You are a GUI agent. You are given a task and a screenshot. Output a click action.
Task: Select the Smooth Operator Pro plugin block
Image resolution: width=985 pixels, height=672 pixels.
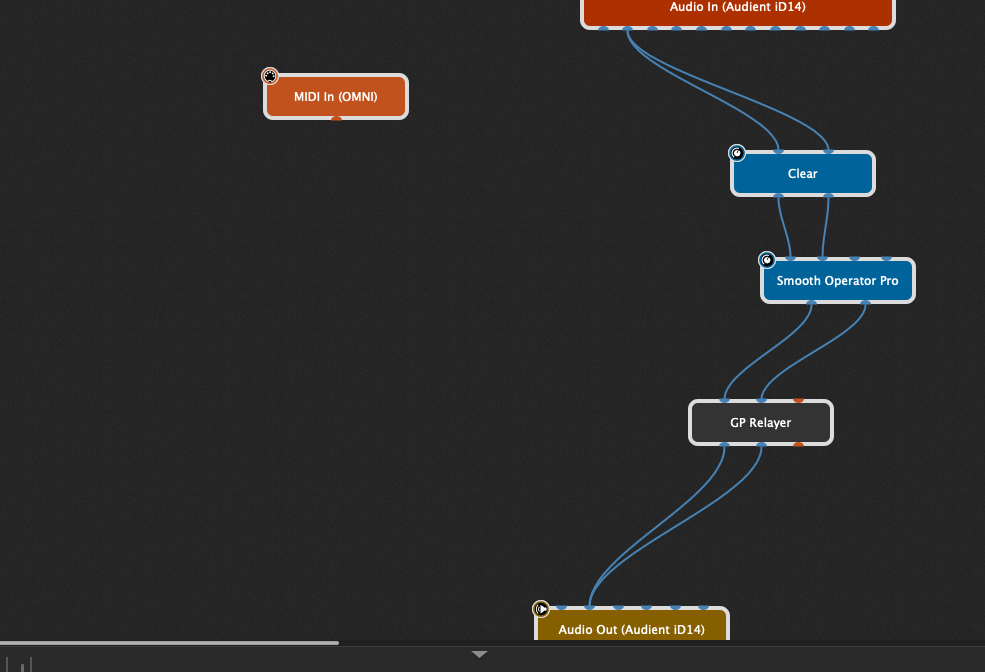point(837,281)
